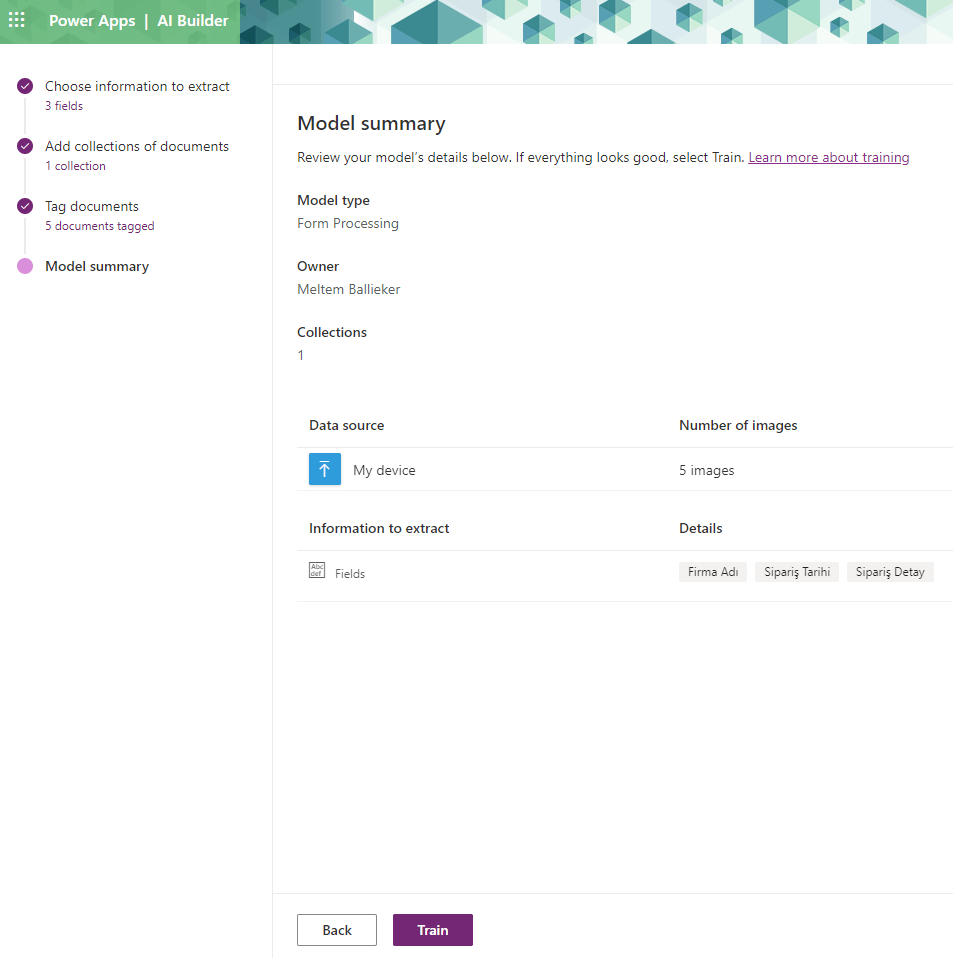The width and height of the screenshot is (953, 958).
Task: Click the Back button
Action: (337, 930)
